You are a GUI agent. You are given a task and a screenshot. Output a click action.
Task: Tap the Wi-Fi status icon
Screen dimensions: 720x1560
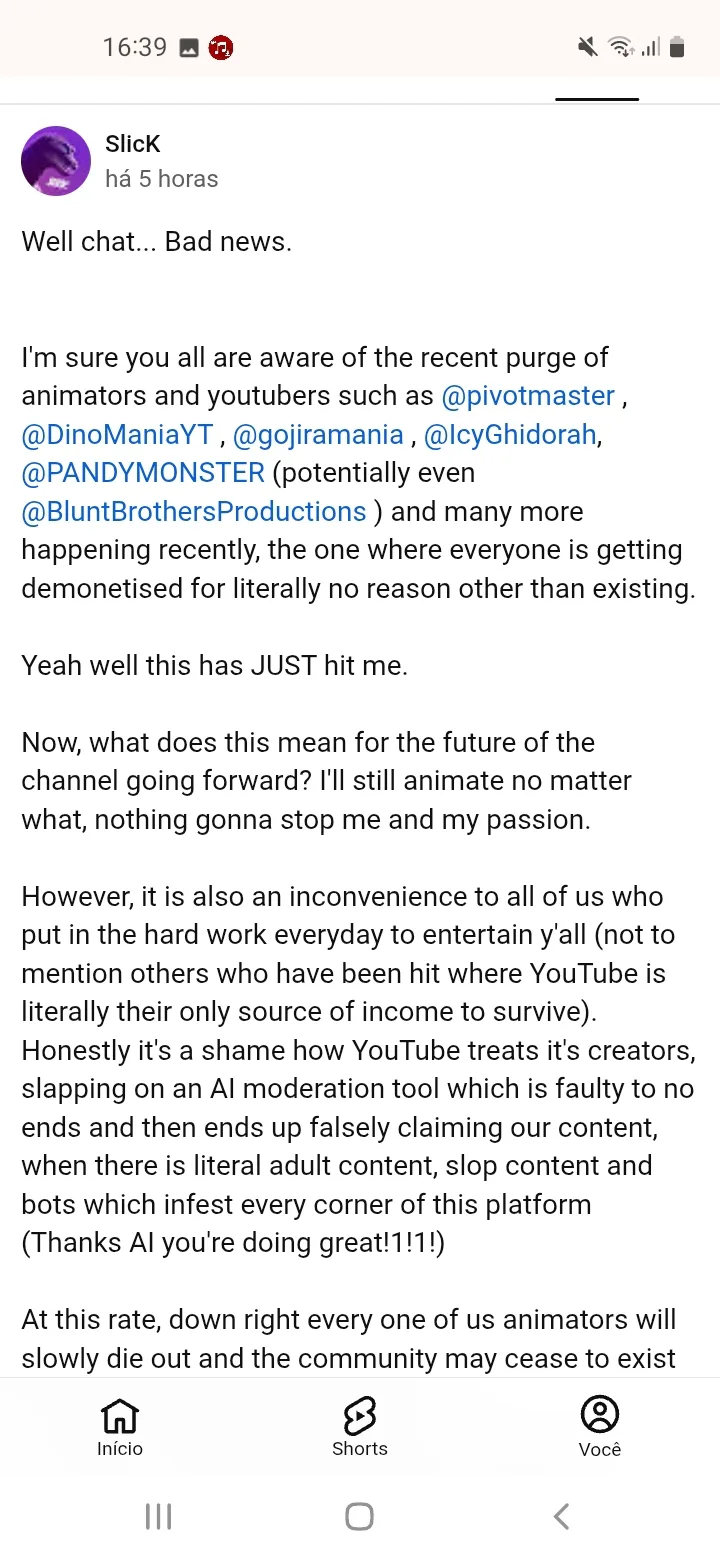pos(620,47)
